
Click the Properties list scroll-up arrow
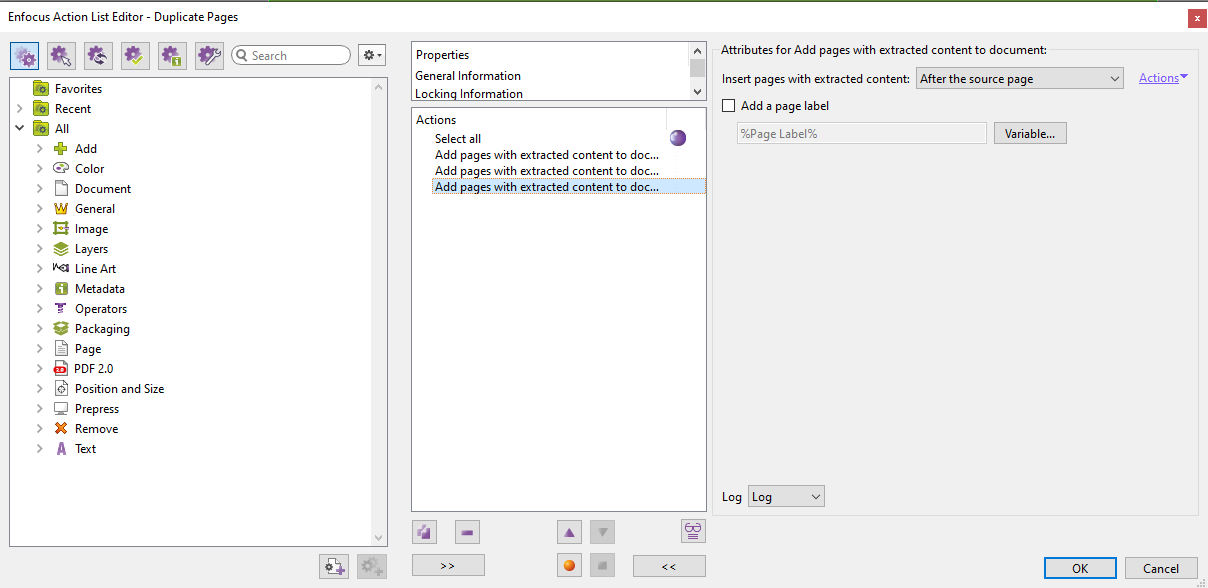coord(698,50)
